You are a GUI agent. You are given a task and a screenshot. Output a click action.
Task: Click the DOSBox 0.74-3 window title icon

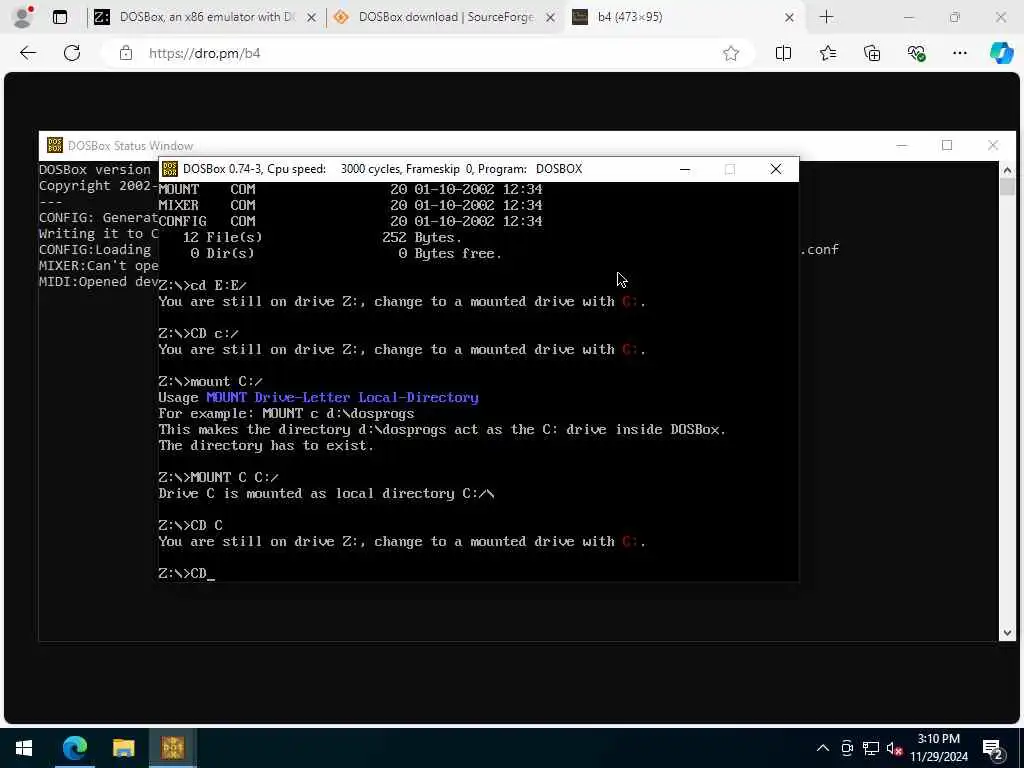point(170,169)
